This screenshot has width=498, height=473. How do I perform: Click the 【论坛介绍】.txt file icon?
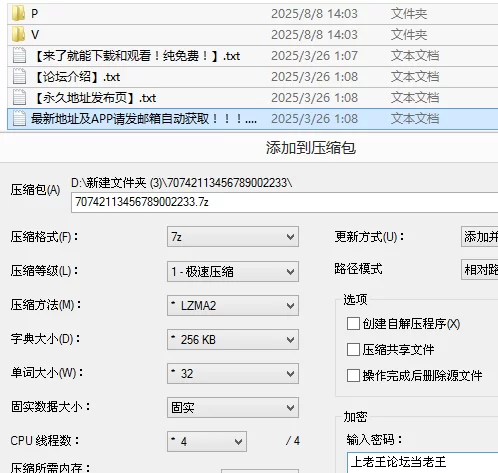[x=19, y=76]
